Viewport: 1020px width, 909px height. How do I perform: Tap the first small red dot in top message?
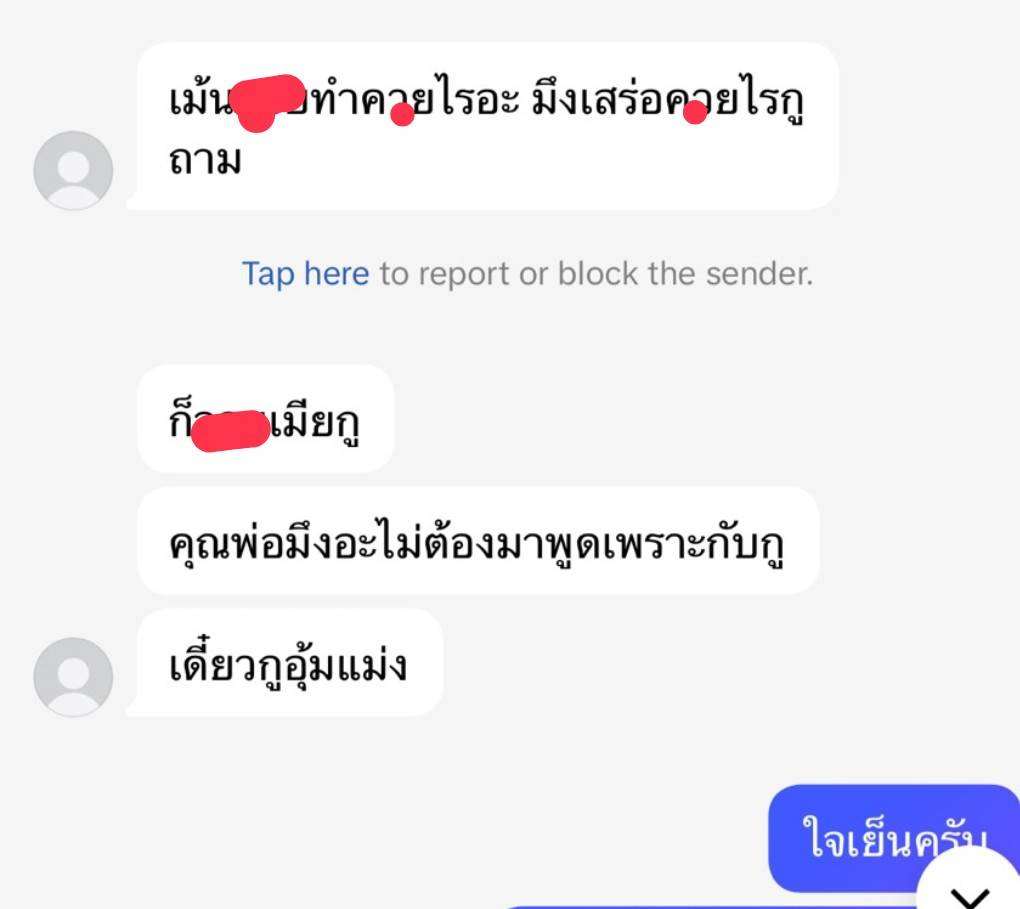(402, 115)
